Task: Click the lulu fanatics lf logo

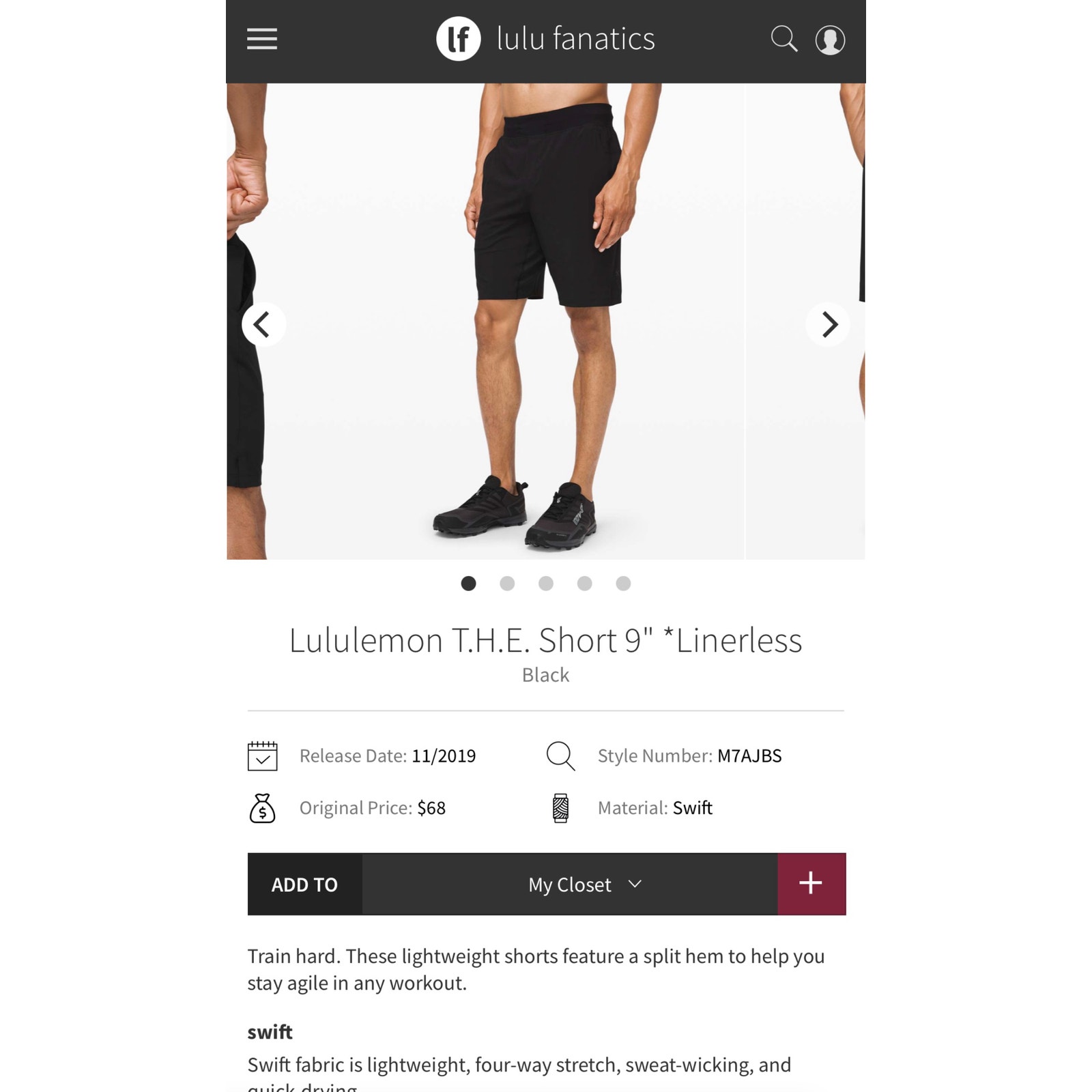Action: click(458, 39)
